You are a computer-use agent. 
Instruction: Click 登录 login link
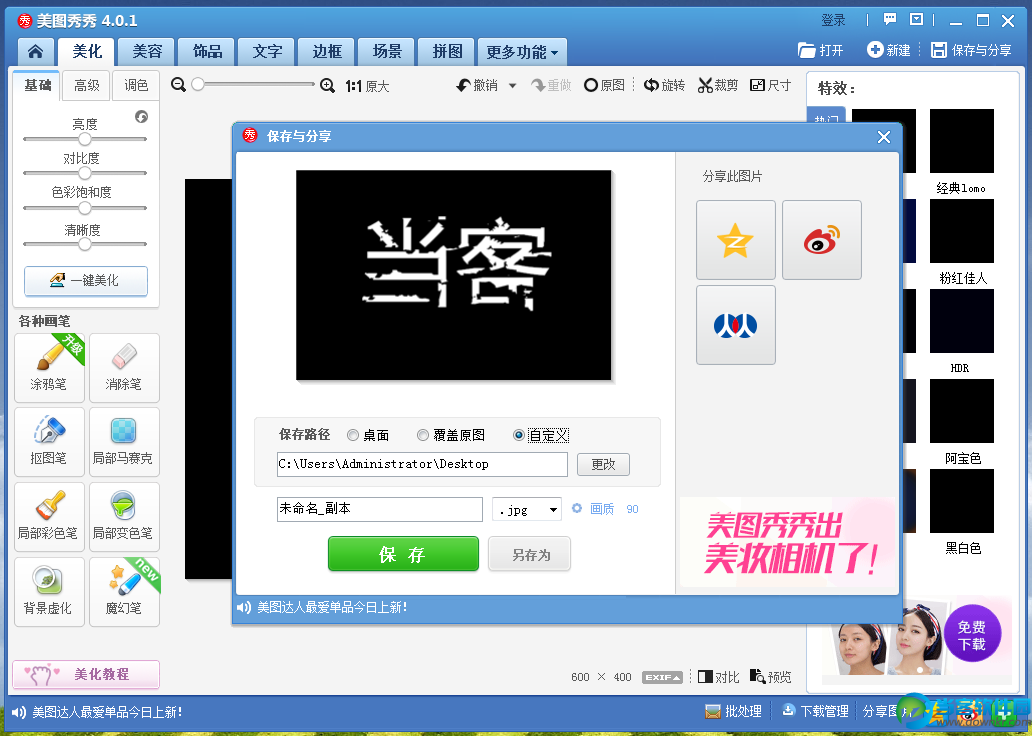click(833, 20)
